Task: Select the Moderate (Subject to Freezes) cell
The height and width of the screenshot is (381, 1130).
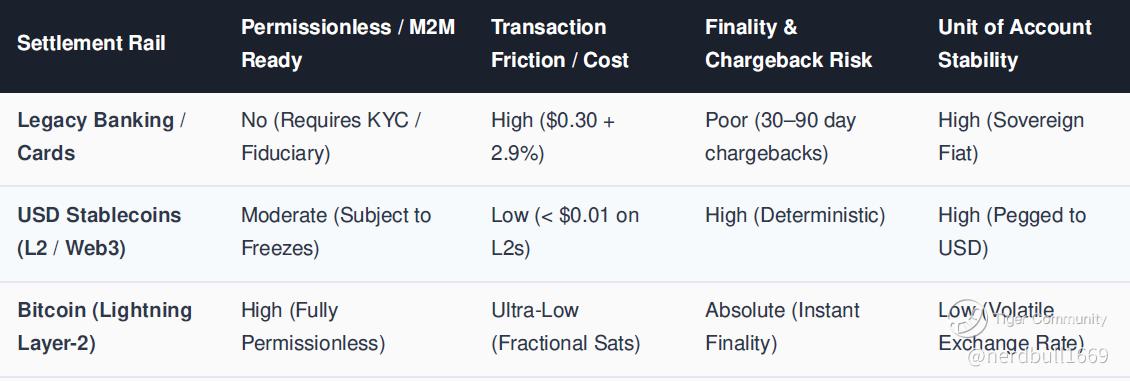Action: click(336, 231)
